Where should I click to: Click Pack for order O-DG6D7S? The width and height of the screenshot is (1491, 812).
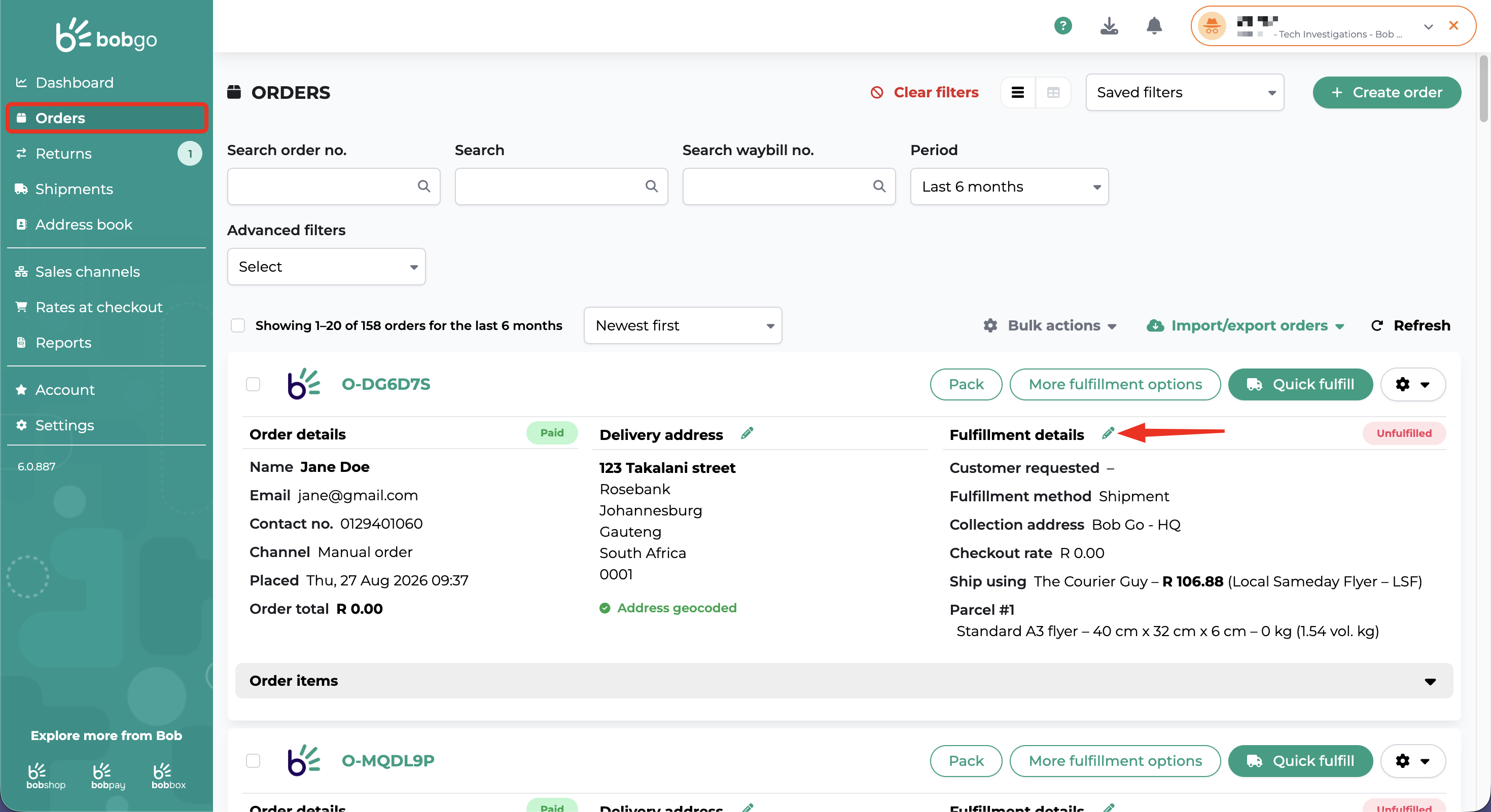(966, 384)
